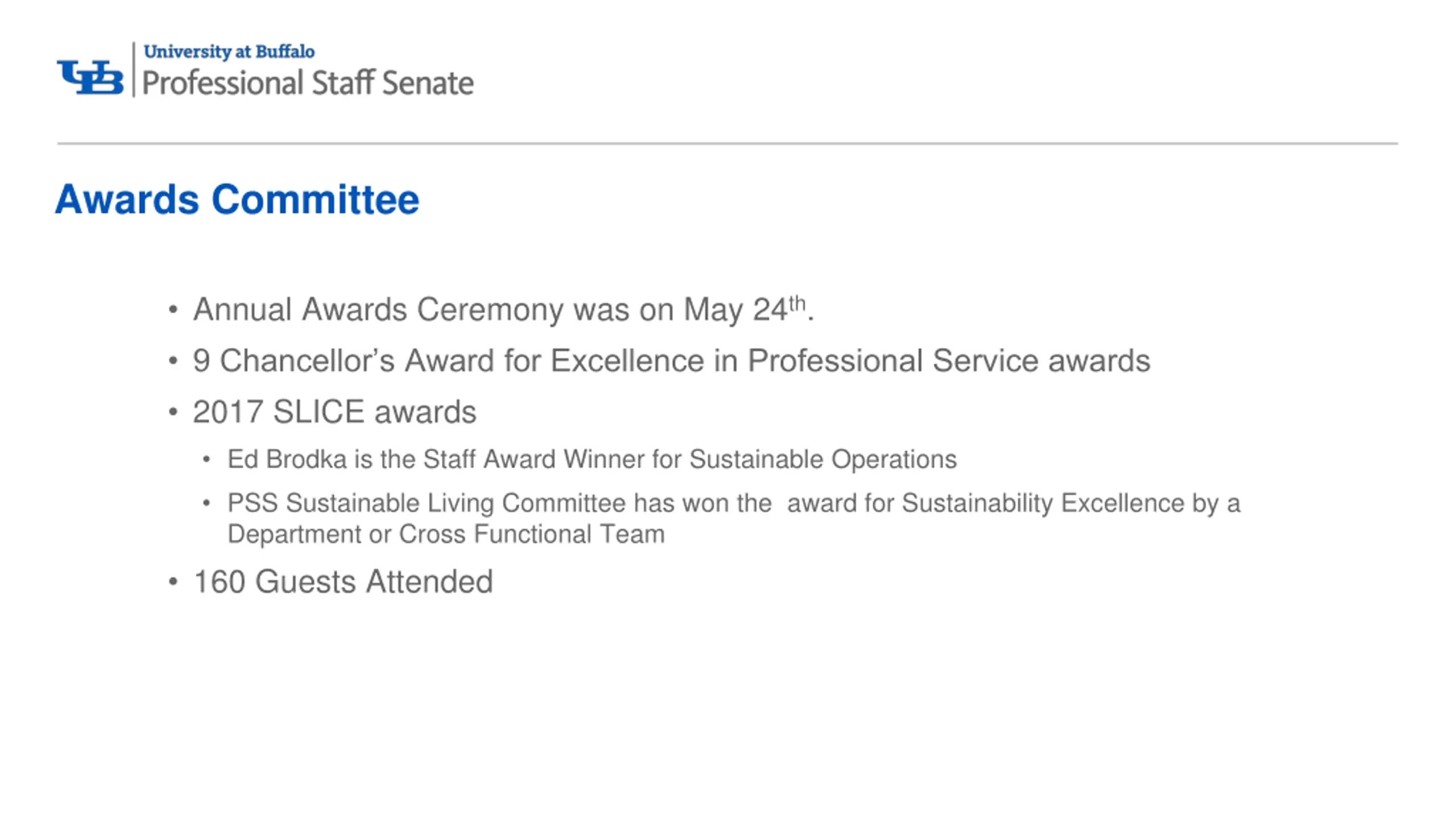Image resolution: width=1456 pixels, height=819 pixels.
Task: Click the Professional Staff Senate heading text
Action: 308,83
